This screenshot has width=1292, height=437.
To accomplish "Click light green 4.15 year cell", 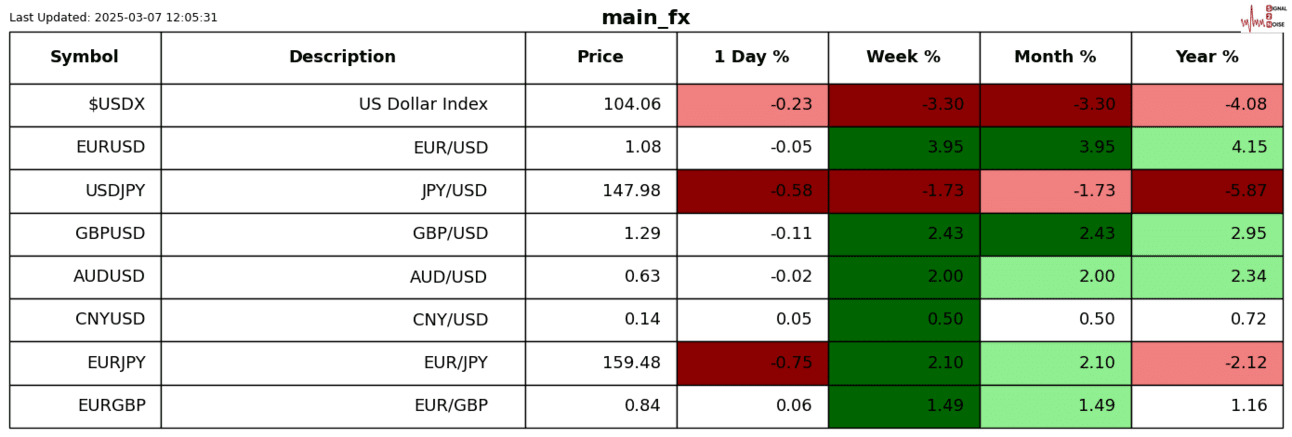I will click(1207, 147).
